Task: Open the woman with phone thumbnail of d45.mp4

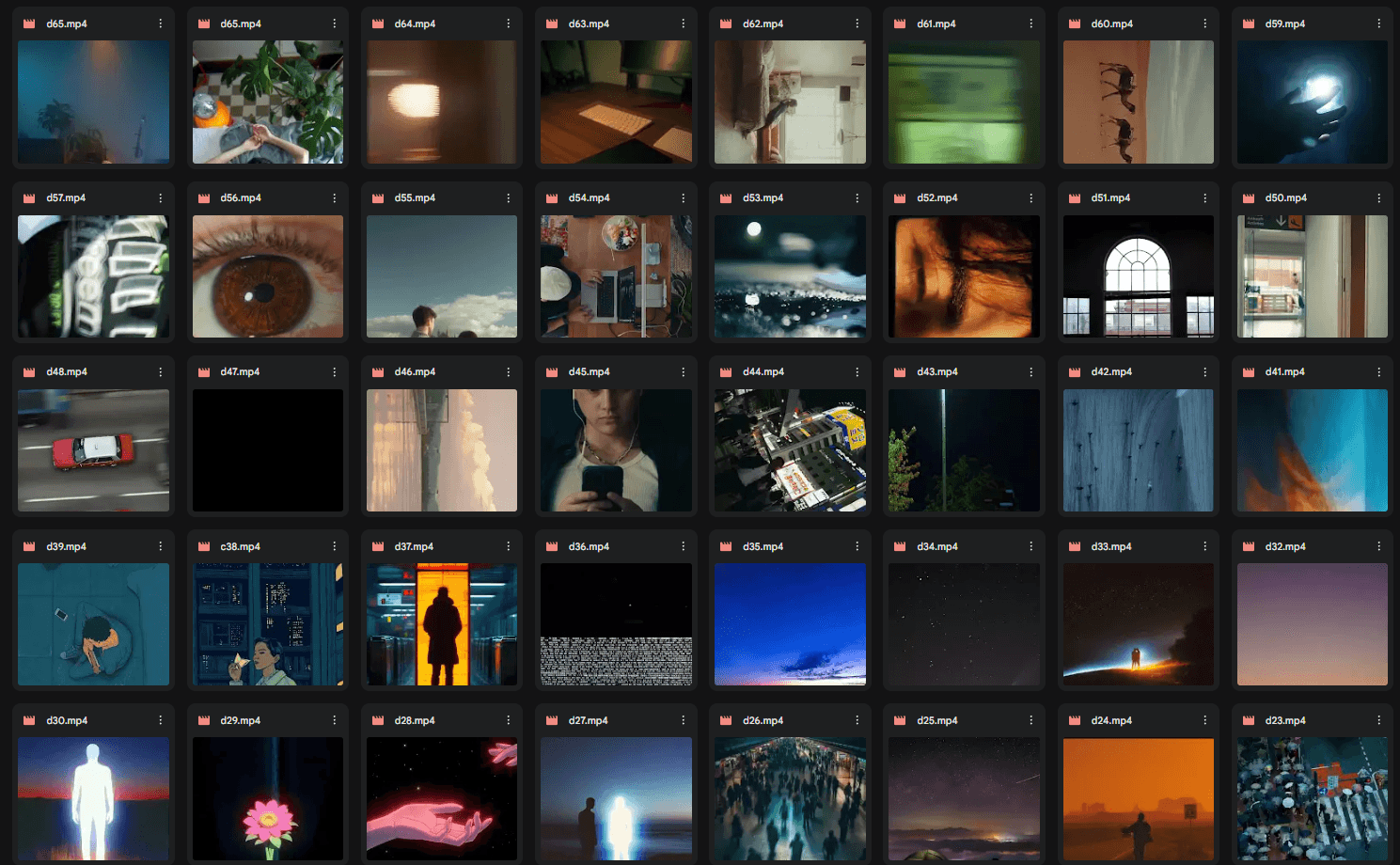Action: 616,450
